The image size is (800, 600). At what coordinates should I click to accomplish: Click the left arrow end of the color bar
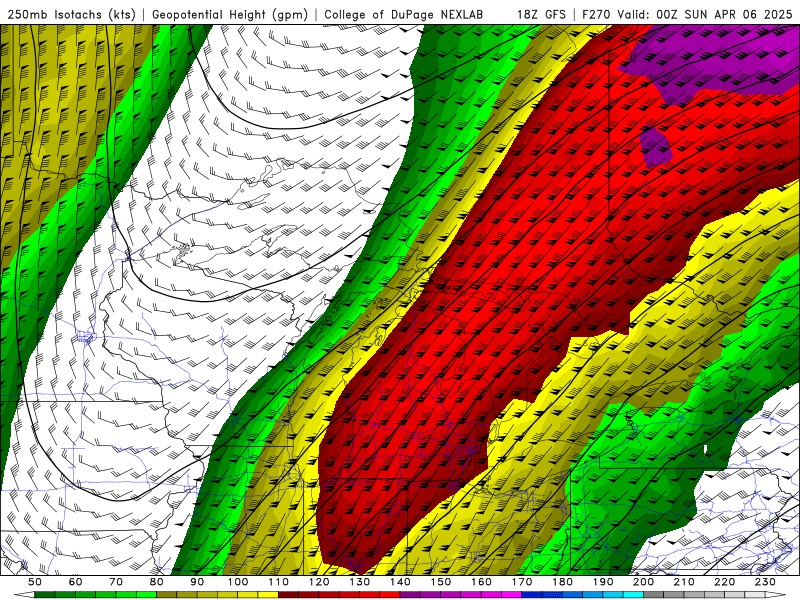coord(24,595)
